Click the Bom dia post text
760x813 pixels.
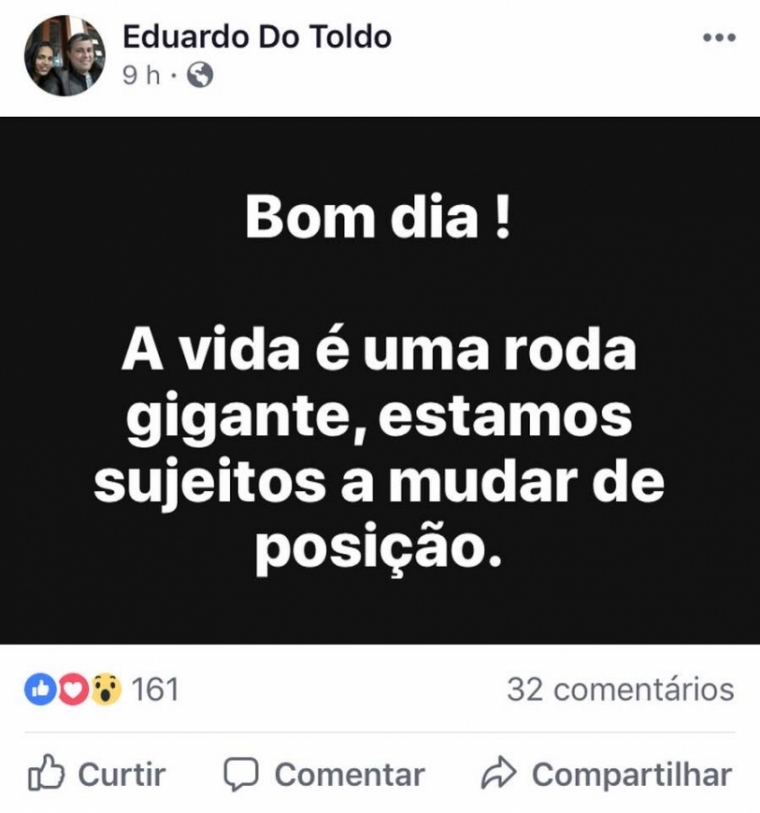pos(378,218)
